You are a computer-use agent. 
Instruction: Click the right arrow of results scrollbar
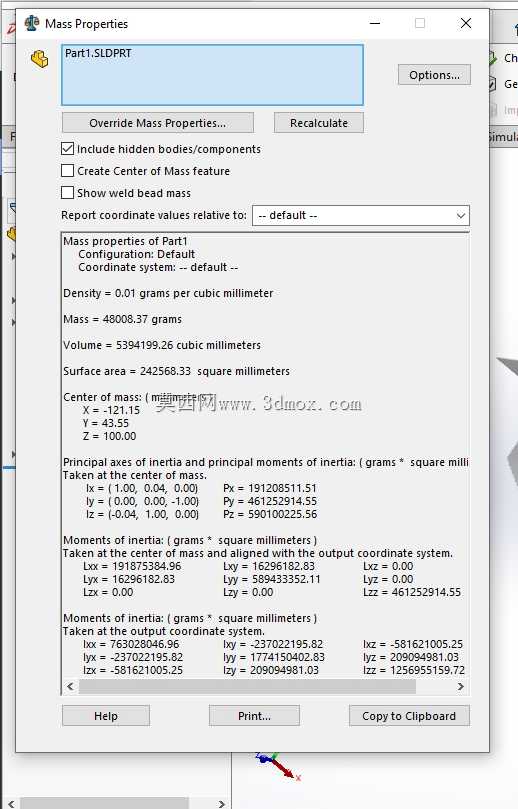(461, 686)
